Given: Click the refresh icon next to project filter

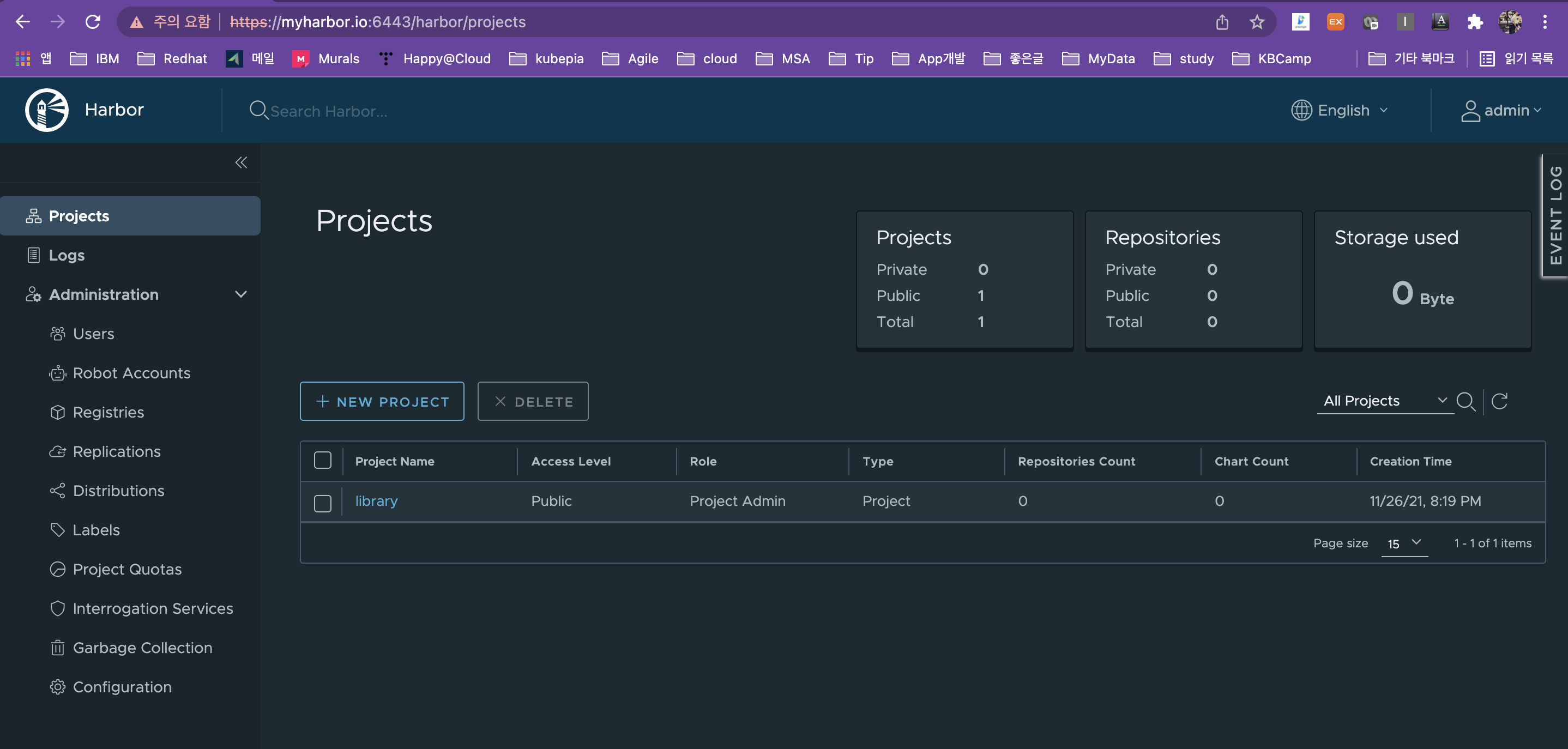Looking at the screenshot, I should point(1499,401).
